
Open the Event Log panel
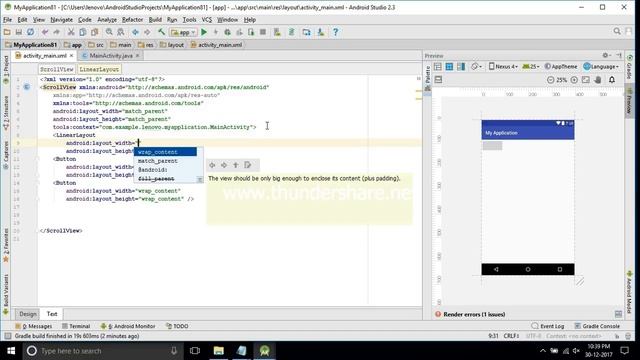coord(548,326)
